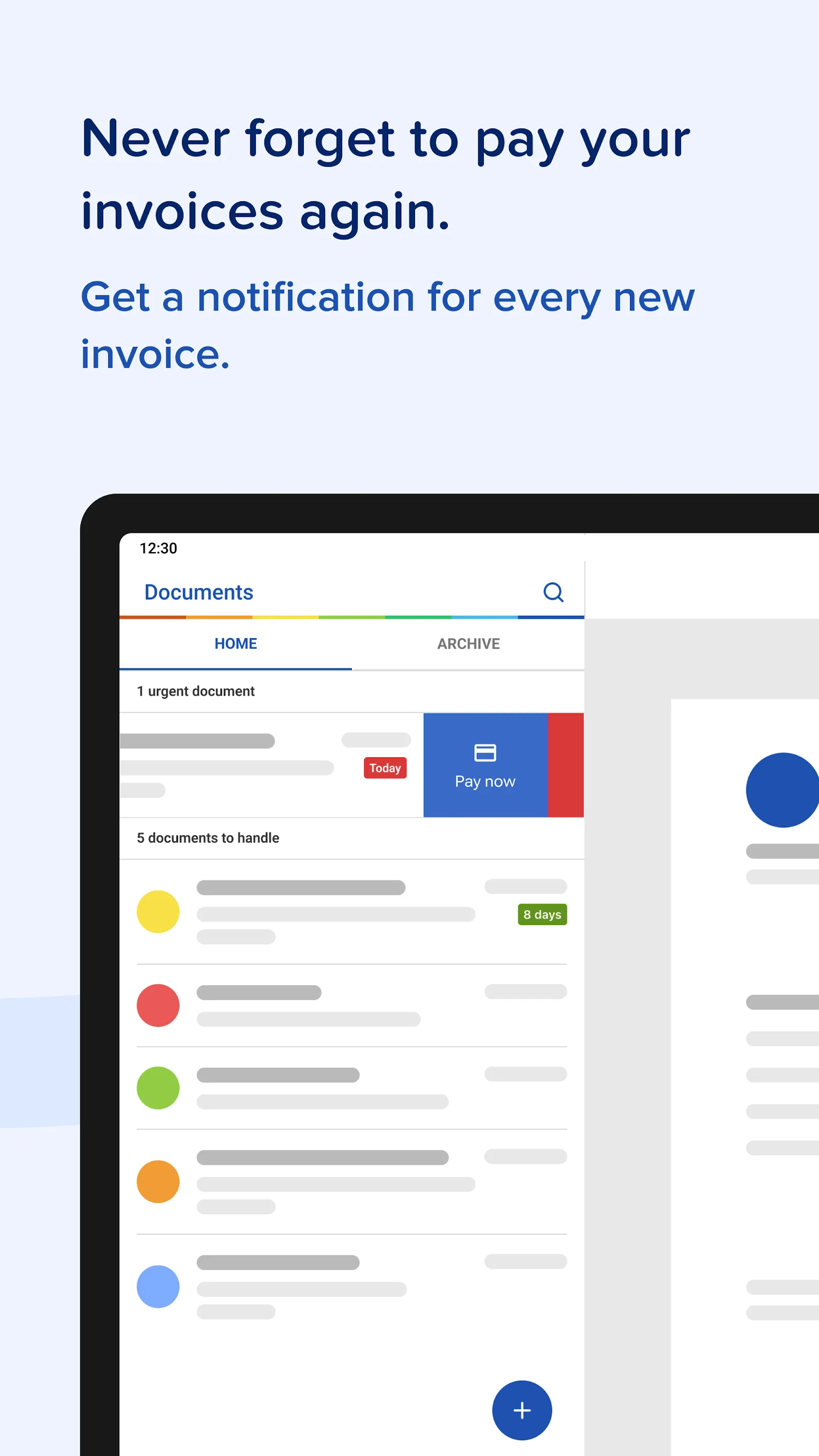Click the Documents title
The width and height of the screenshot is (819, 1456).
[199, 593]
